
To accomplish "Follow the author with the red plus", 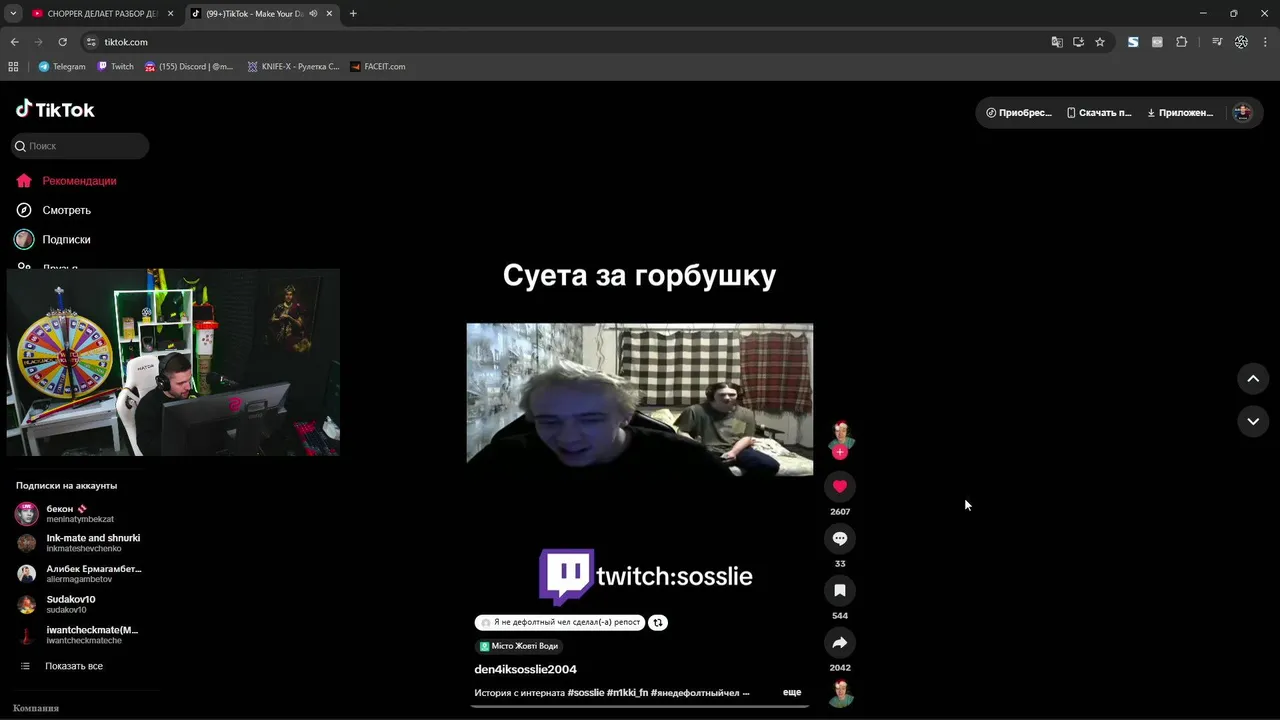I will coord(840,452).
